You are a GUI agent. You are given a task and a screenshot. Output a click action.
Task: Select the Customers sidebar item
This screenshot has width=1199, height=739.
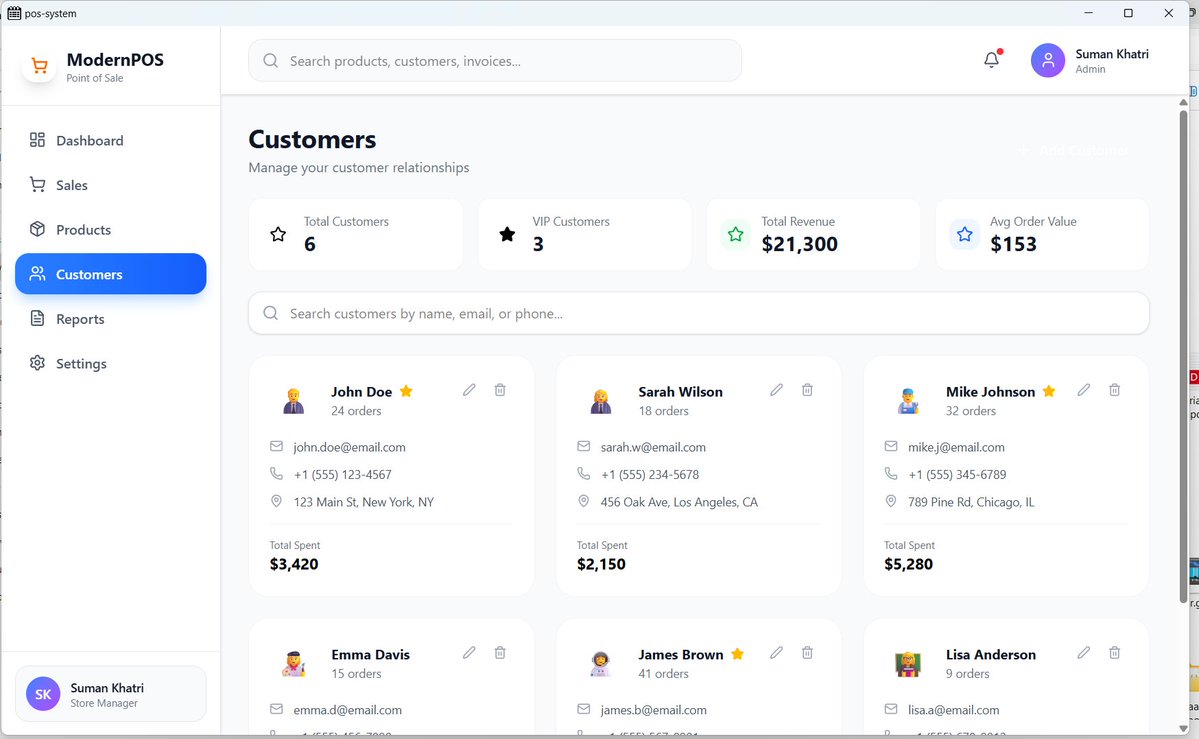coord(111,274)
